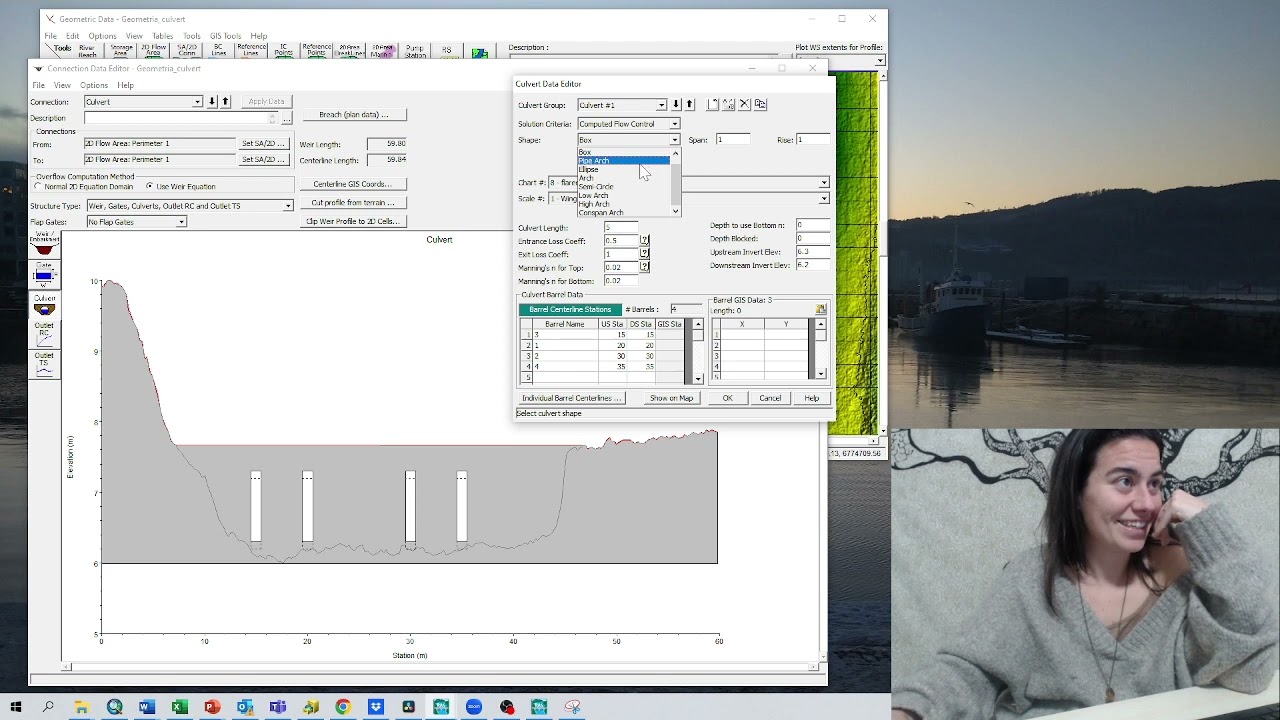Select BC Lines tool in toolbar
The height and width of the screenshot is (720, 1280).
(x=219, y=50)
